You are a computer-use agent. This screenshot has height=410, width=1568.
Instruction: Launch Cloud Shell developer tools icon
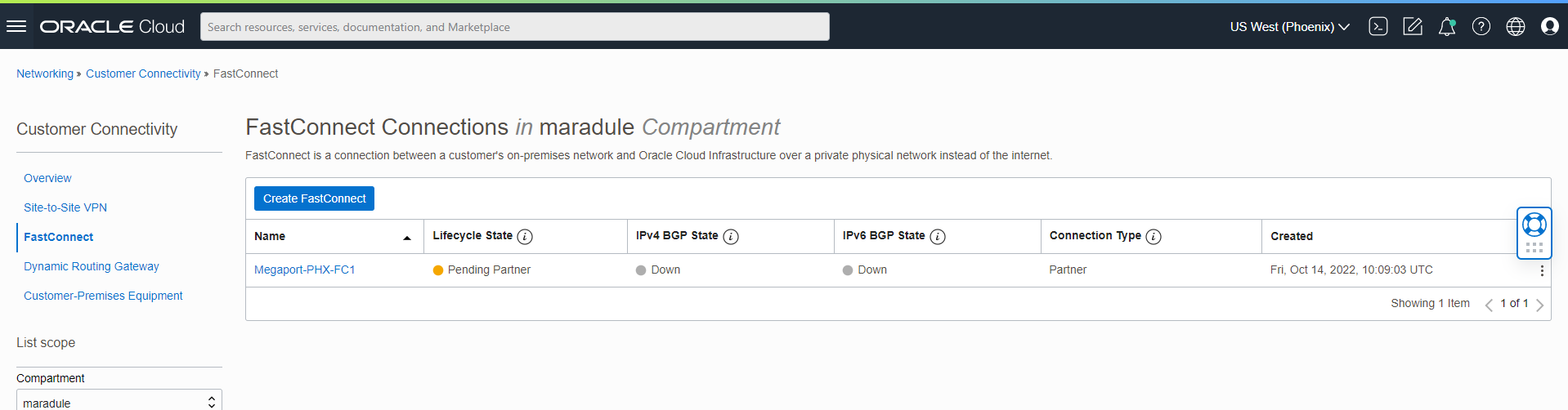click(1378, 26)
